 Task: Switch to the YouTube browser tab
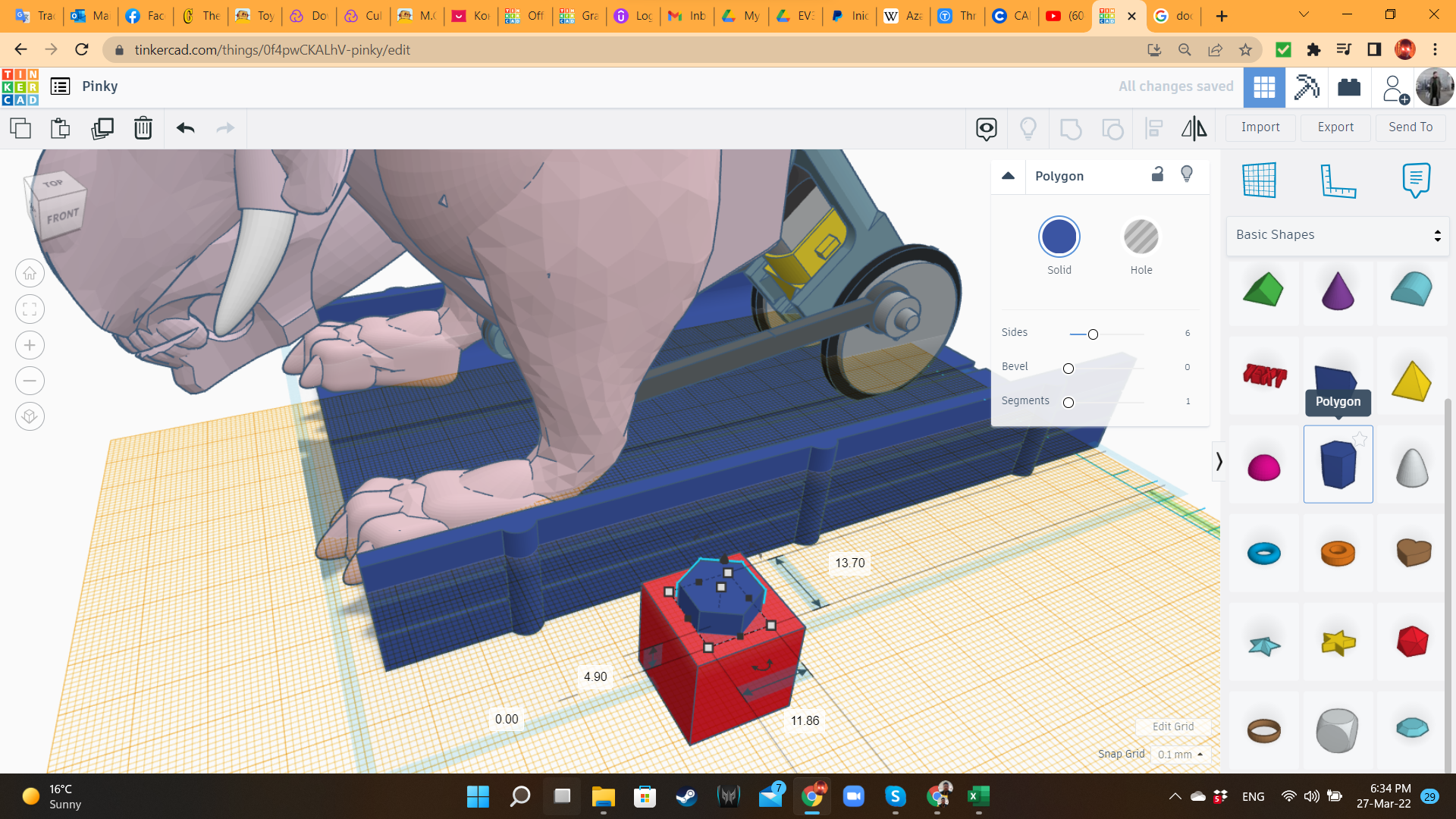pos(1064,16)
